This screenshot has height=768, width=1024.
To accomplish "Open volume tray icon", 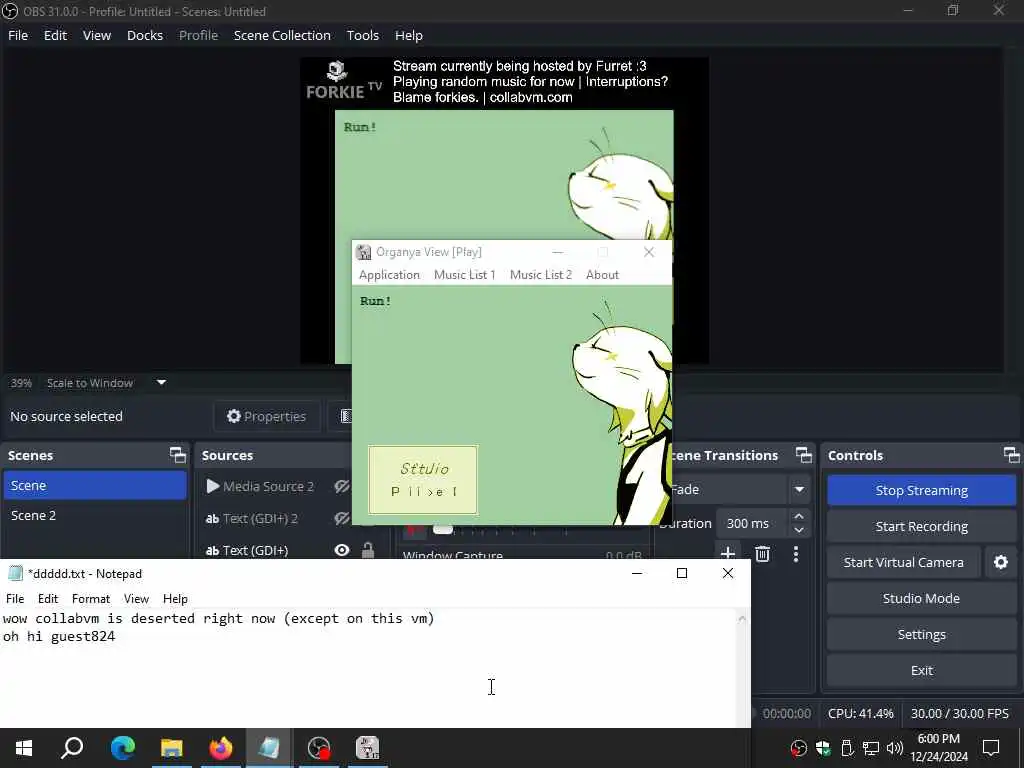I will (x=895, y=748).
